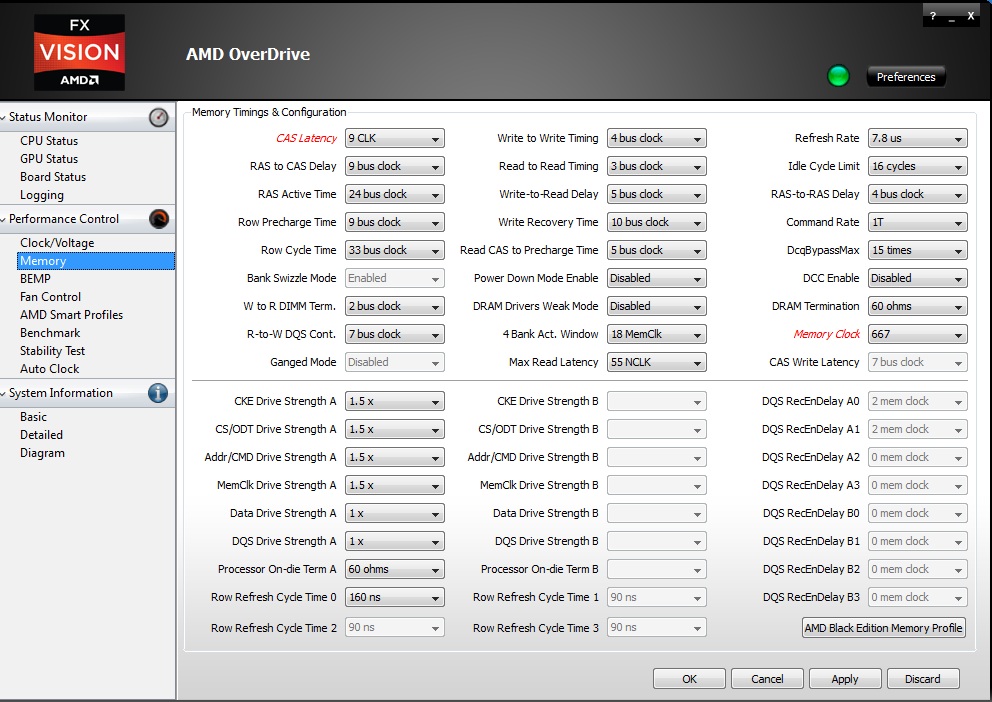Screen dimensions: 992x702
Task: Select GPU Status in the sidebar
Action: [49, 159]
